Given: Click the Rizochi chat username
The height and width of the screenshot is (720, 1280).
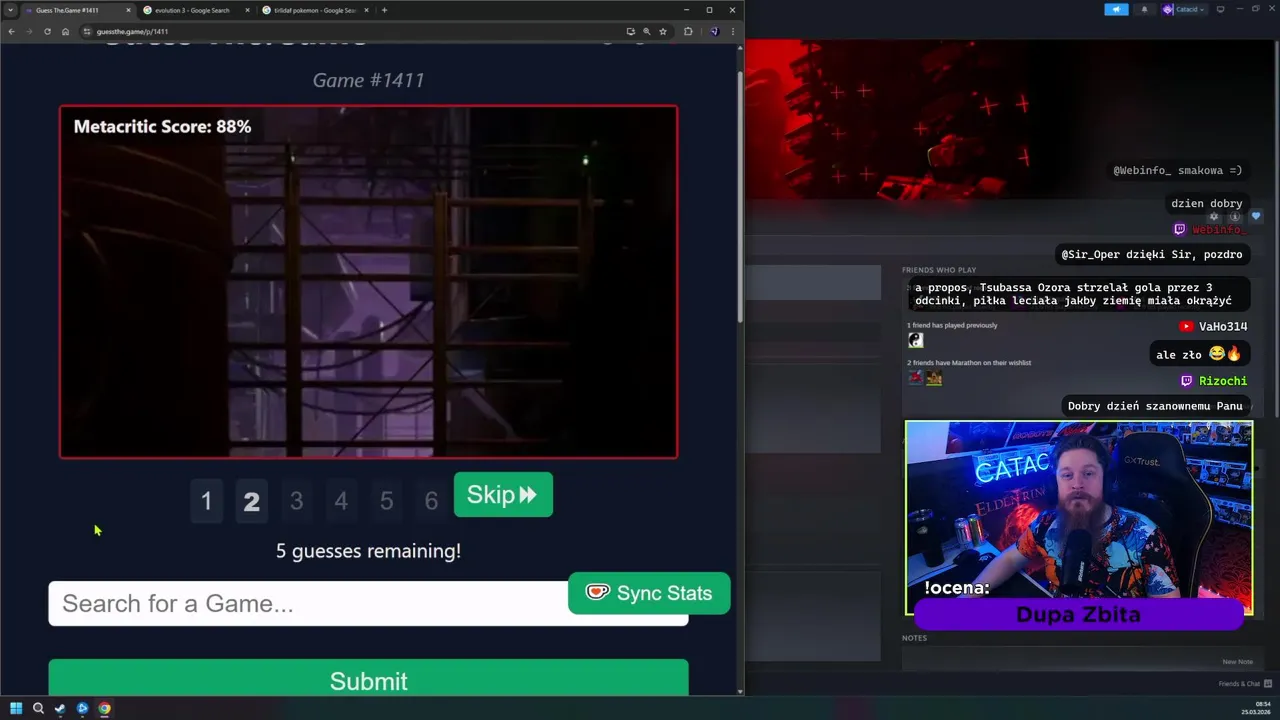Looking at the screenshot, I should click(1223, 381).
